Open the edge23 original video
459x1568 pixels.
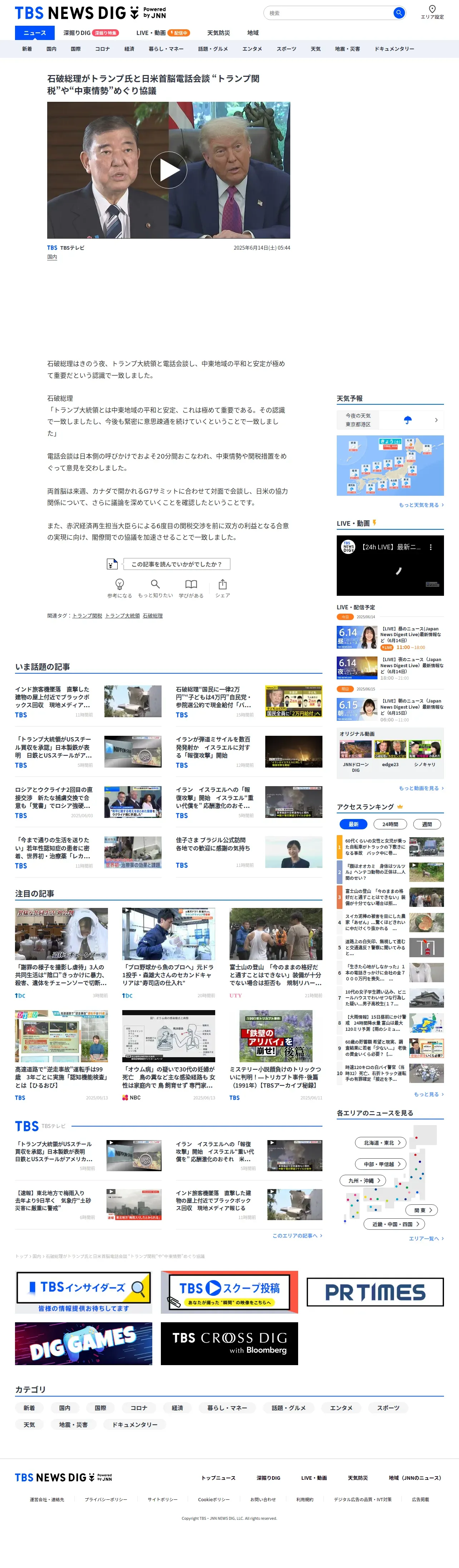390,753
